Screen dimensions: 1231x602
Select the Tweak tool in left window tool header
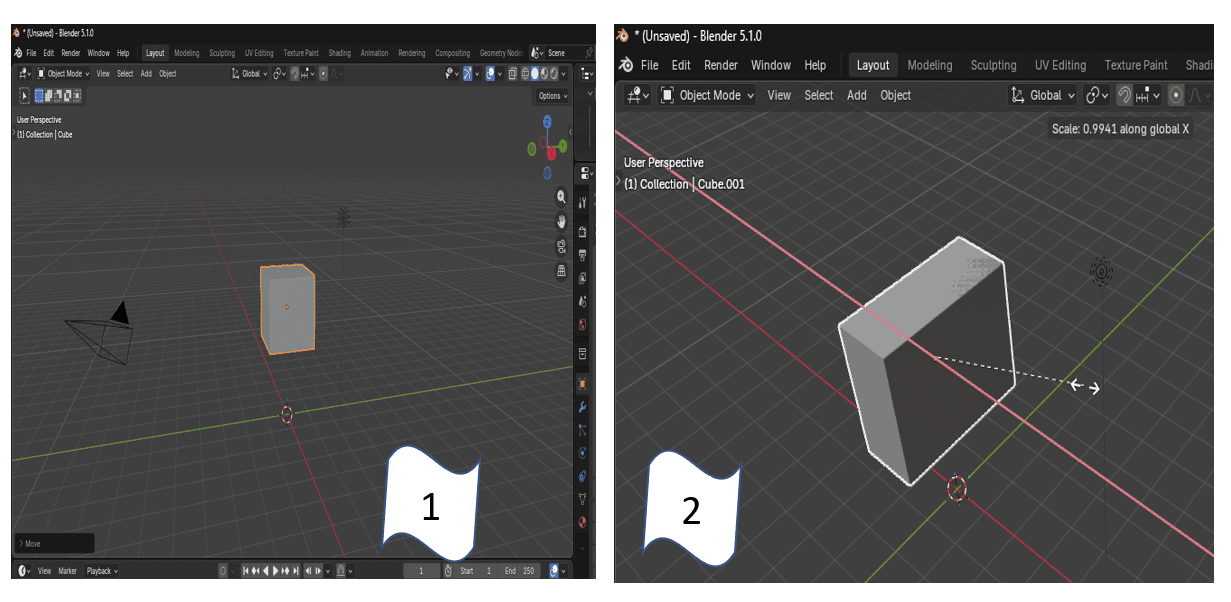coord(24,95)
